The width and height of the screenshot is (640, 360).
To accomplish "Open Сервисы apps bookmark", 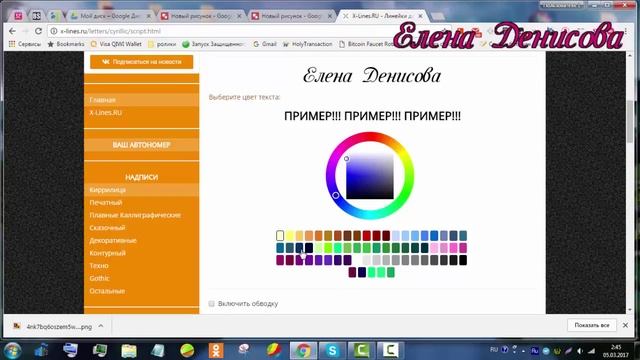I will pos(25,44).
